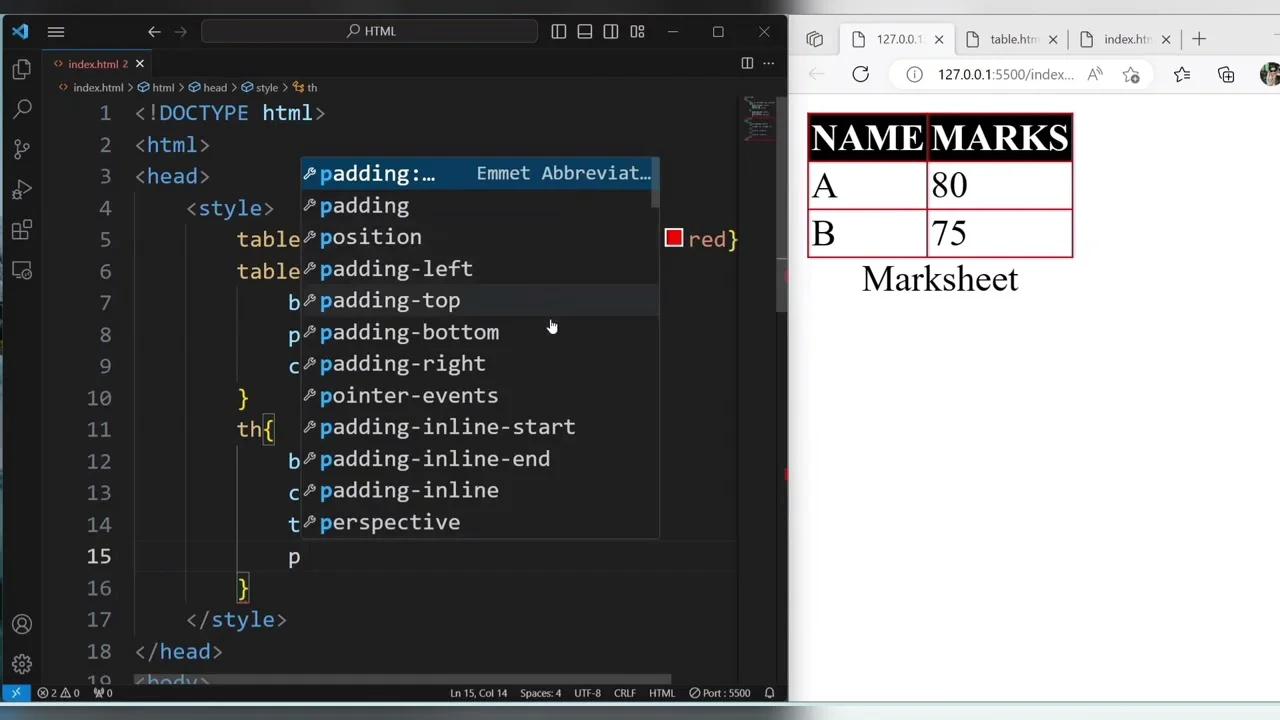Switch to the table.html browser tab

click(1012, 39)
